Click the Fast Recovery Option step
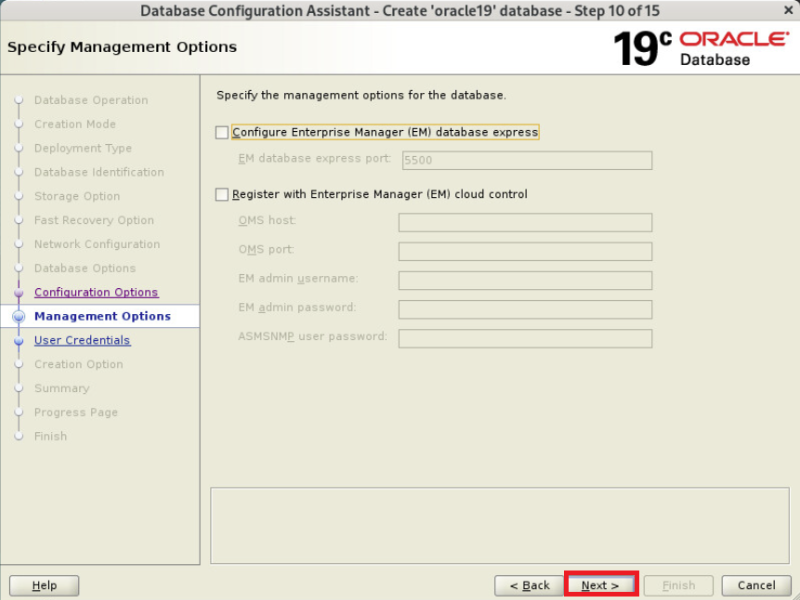This screenshot has width=800, height=600. (94, 220)
